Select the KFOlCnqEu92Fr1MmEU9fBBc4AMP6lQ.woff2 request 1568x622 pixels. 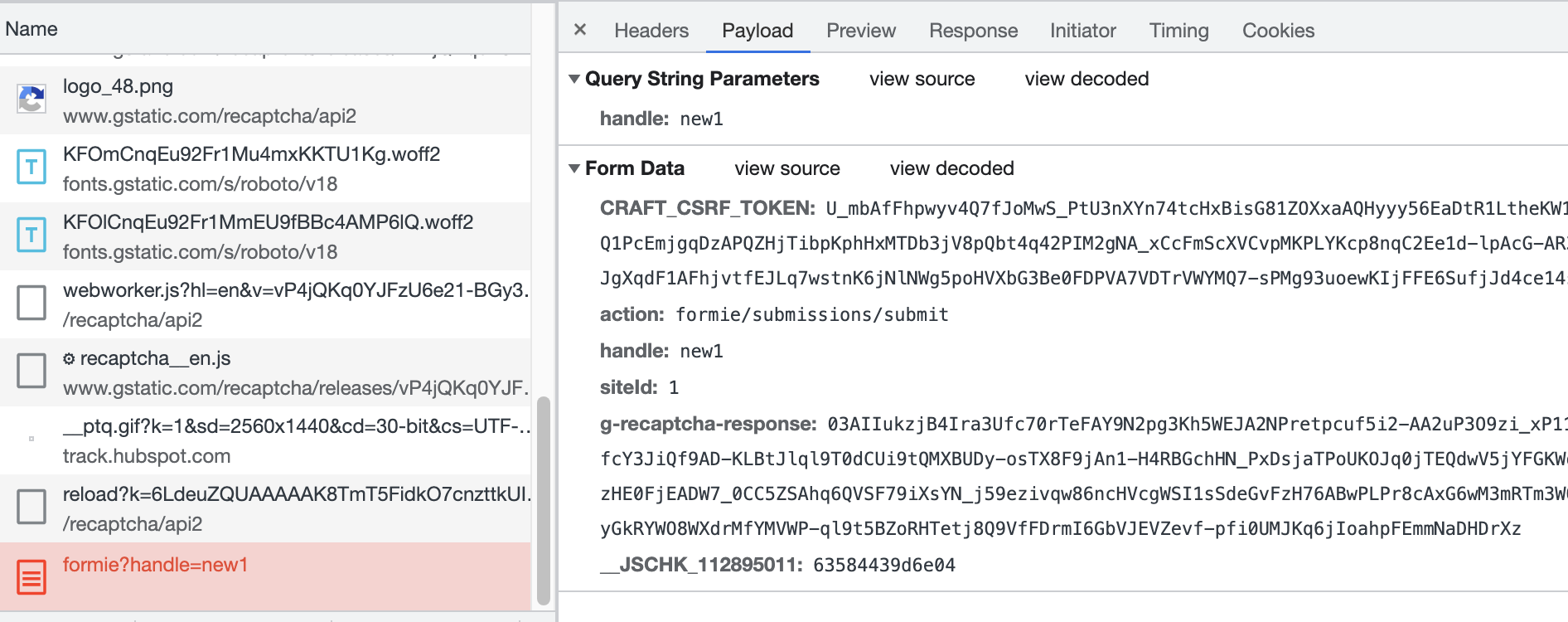(x=265, y=236)
